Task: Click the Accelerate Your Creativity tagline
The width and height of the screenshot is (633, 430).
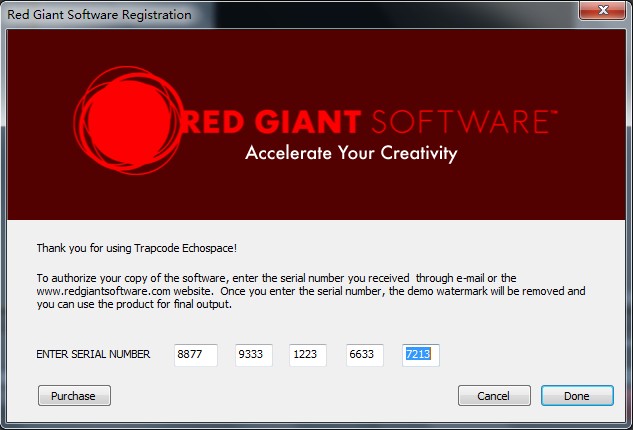Action: pos(351,154)
